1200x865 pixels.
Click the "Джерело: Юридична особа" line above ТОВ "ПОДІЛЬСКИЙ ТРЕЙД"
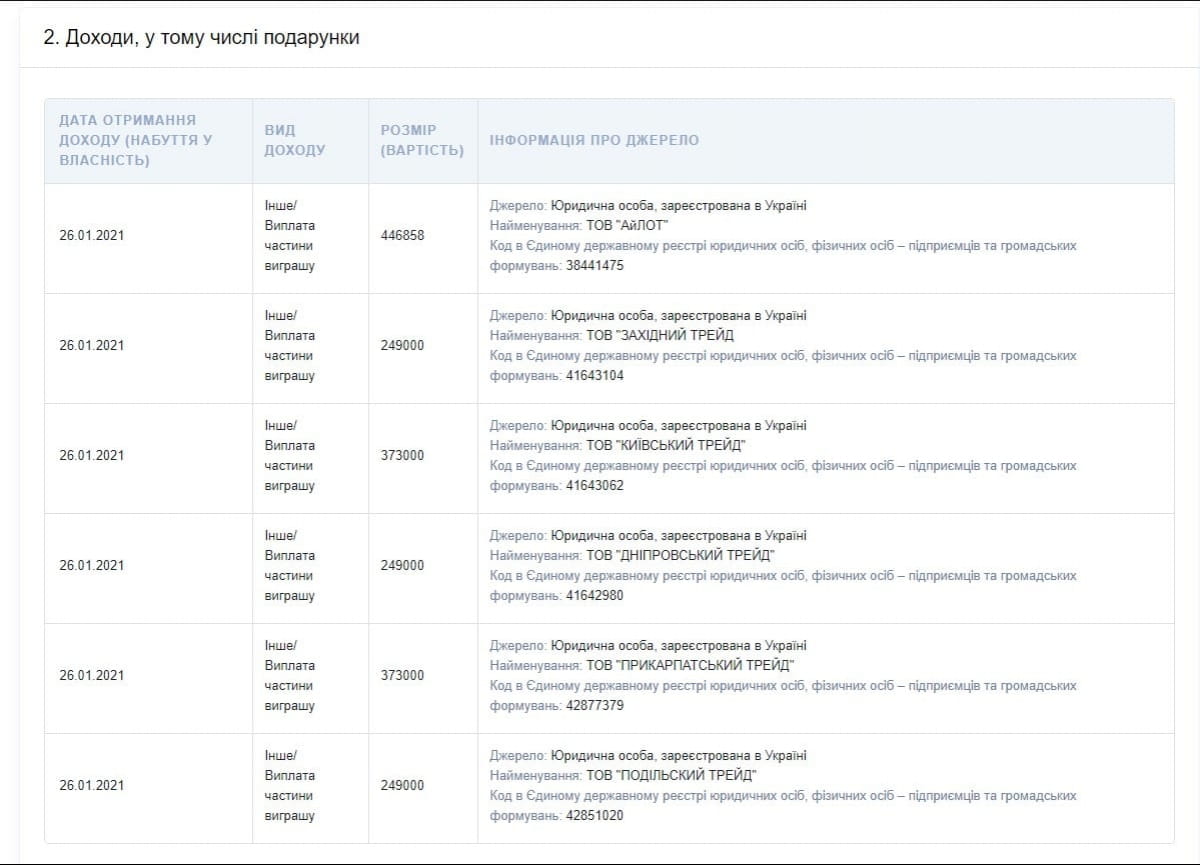(x=648, y=755)
